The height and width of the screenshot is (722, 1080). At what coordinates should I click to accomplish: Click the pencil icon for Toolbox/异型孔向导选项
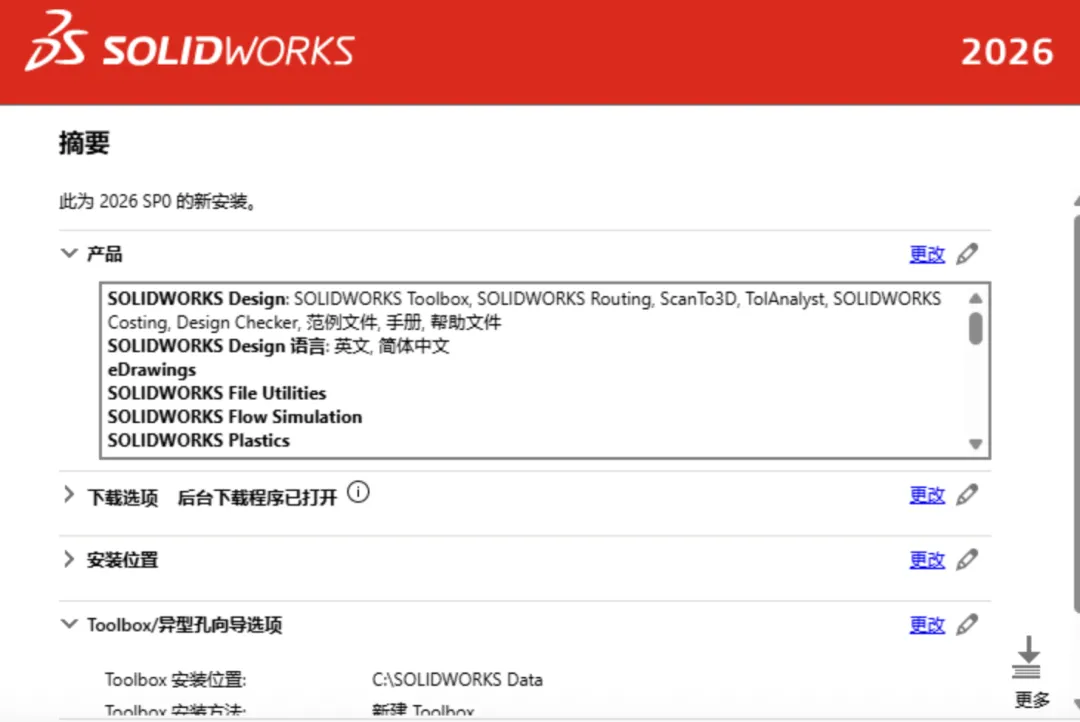tap(967, 624)
